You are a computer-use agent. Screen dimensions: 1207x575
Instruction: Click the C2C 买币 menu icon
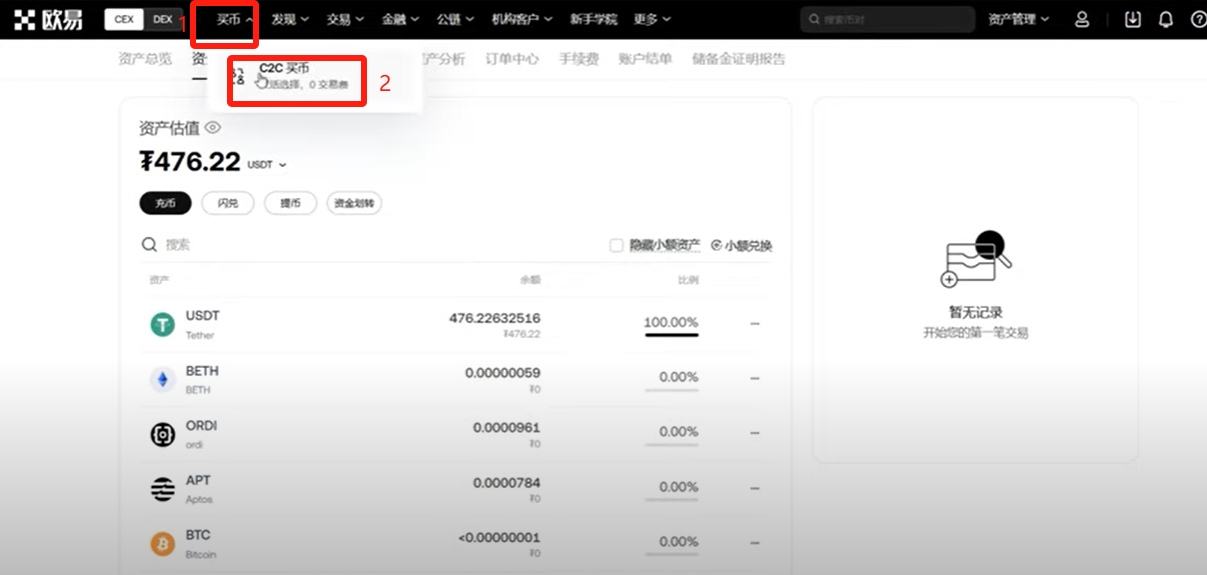tap(238, 77)
